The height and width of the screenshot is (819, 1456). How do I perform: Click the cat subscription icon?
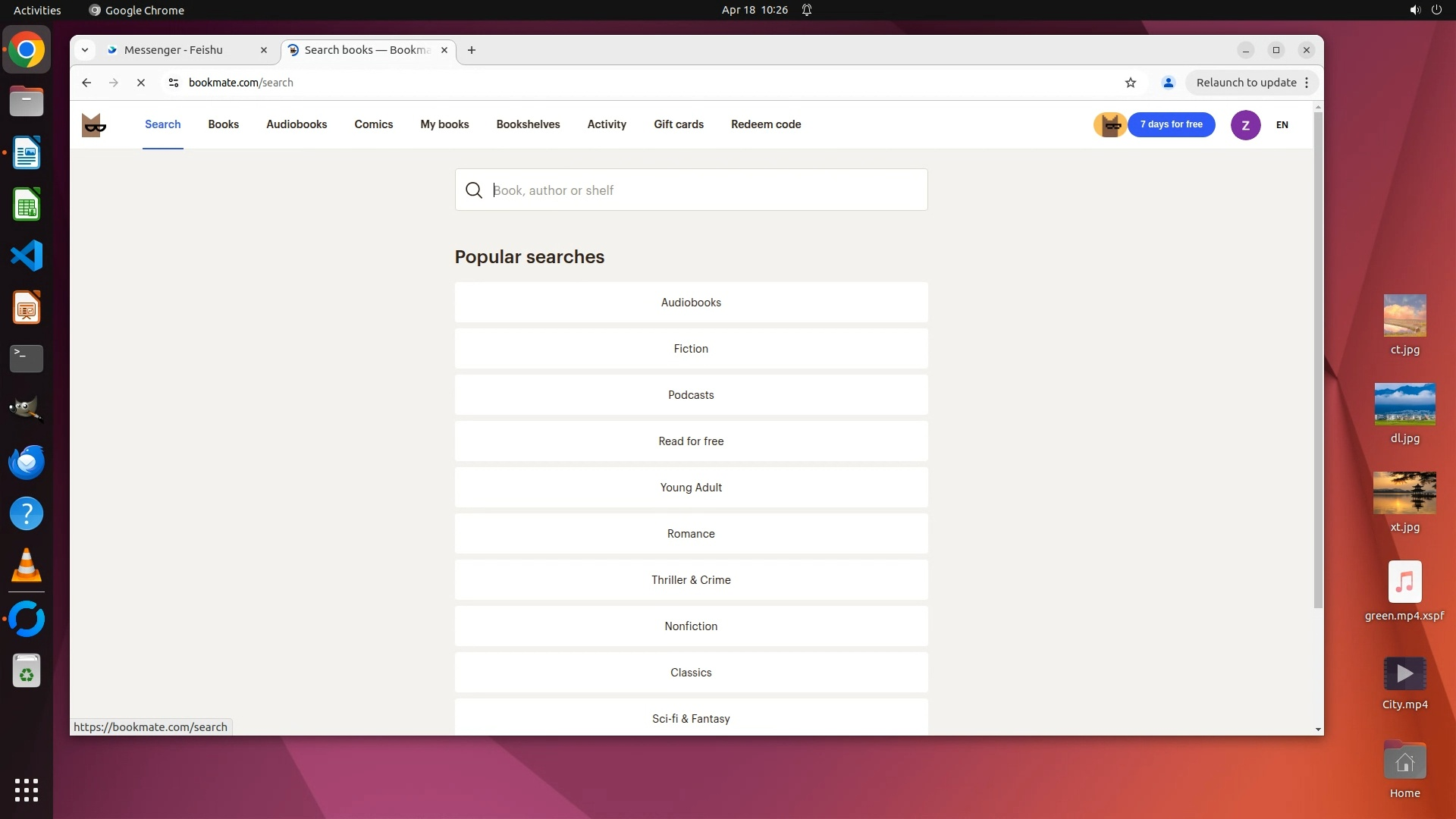[x=1110, y=125]
